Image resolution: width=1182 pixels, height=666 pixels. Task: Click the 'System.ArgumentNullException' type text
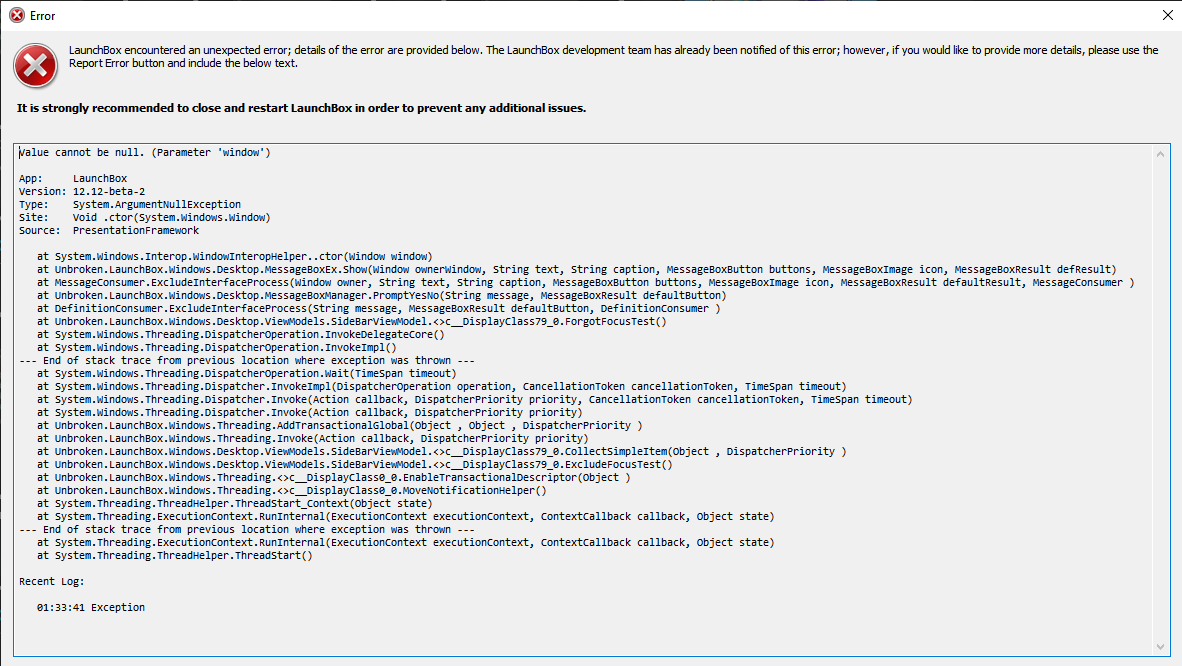pos(157,204)
